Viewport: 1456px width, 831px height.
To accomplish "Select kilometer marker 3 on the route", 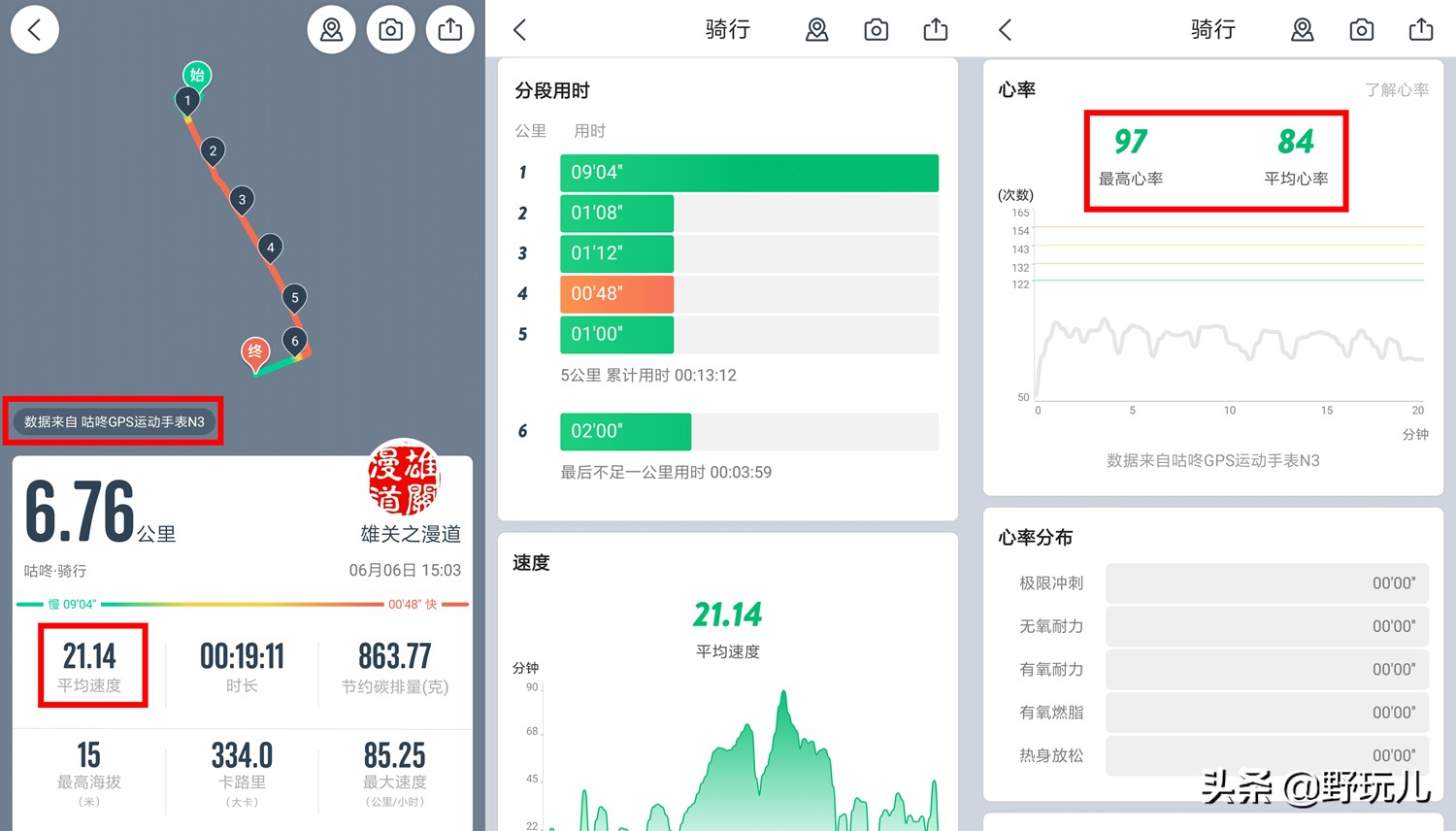I will (242, 199).
